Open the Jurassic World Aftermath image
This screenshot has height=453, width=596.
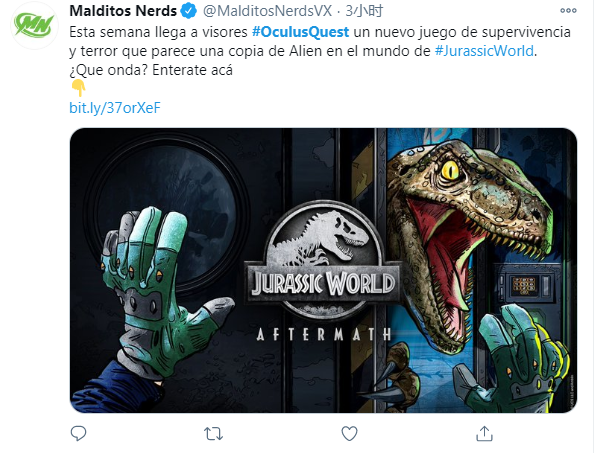tap(323, 270)
